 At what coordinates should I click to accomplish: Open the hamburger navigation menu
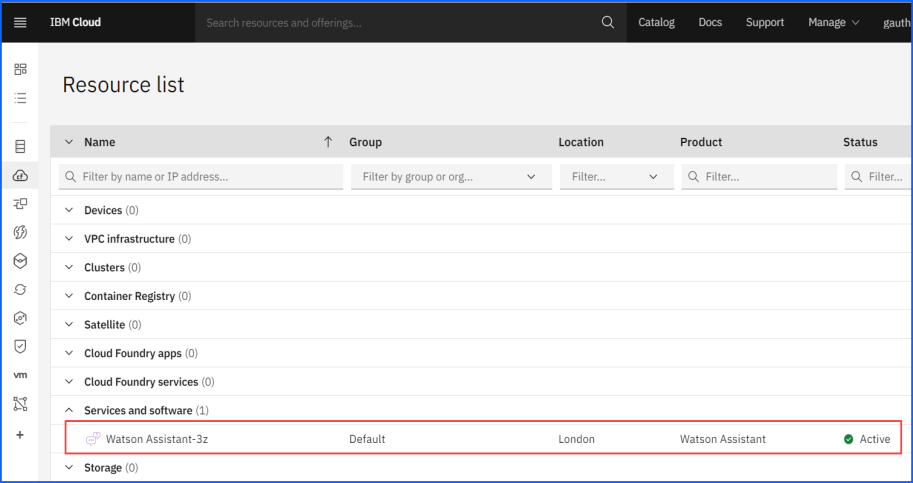(x=20, y=22)
